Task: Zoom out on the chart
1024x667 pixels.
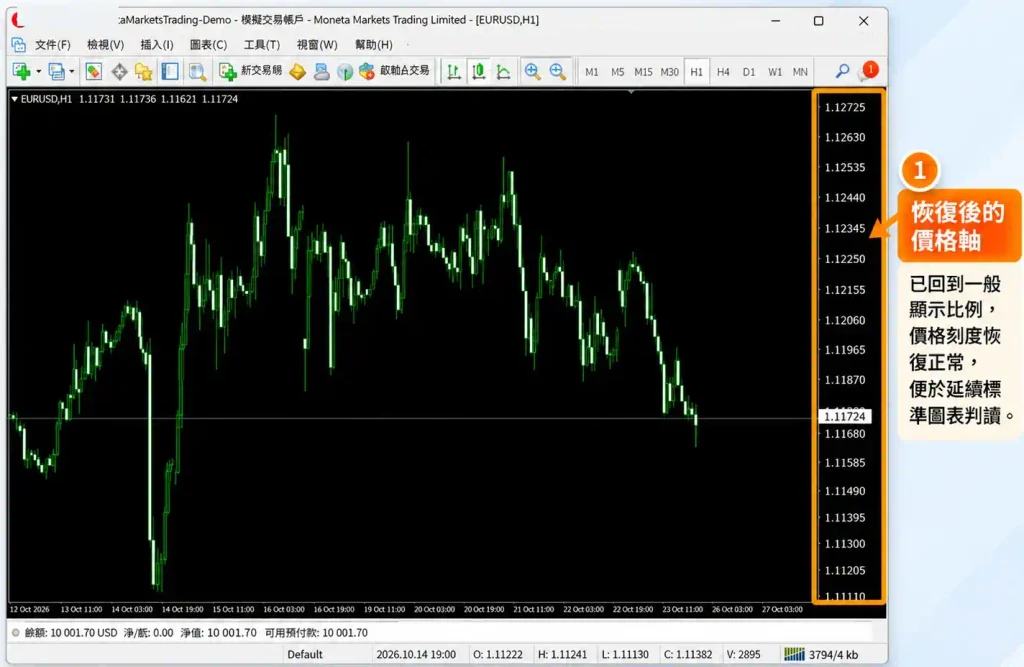Action: [x=557, y=71]
